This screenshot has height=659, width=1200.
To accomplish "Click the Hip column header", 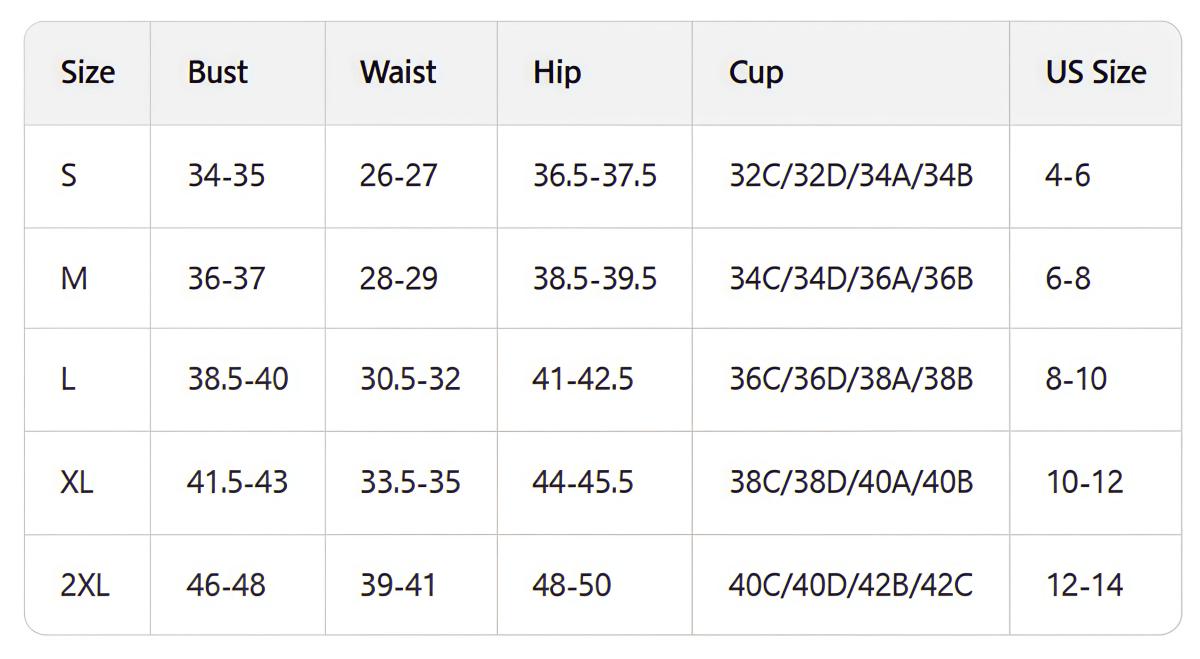I will 557,73.
